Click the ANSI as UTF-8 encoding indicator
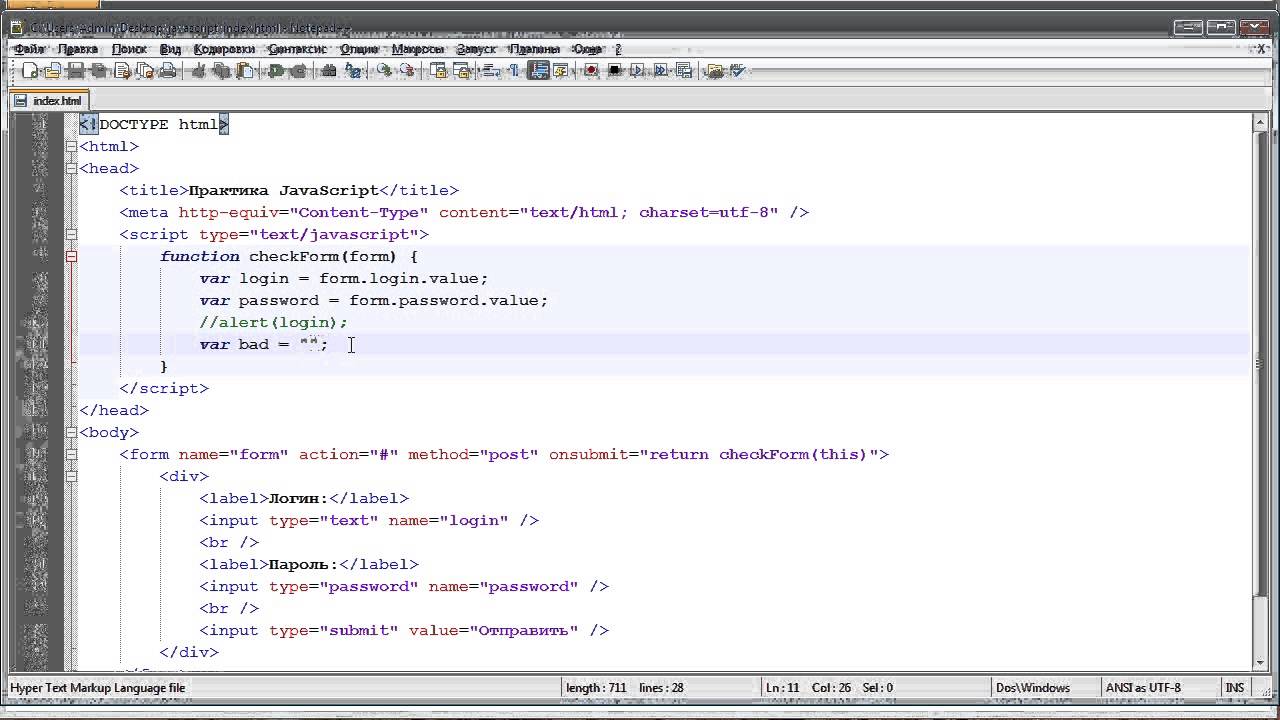 click(1143, 688)
